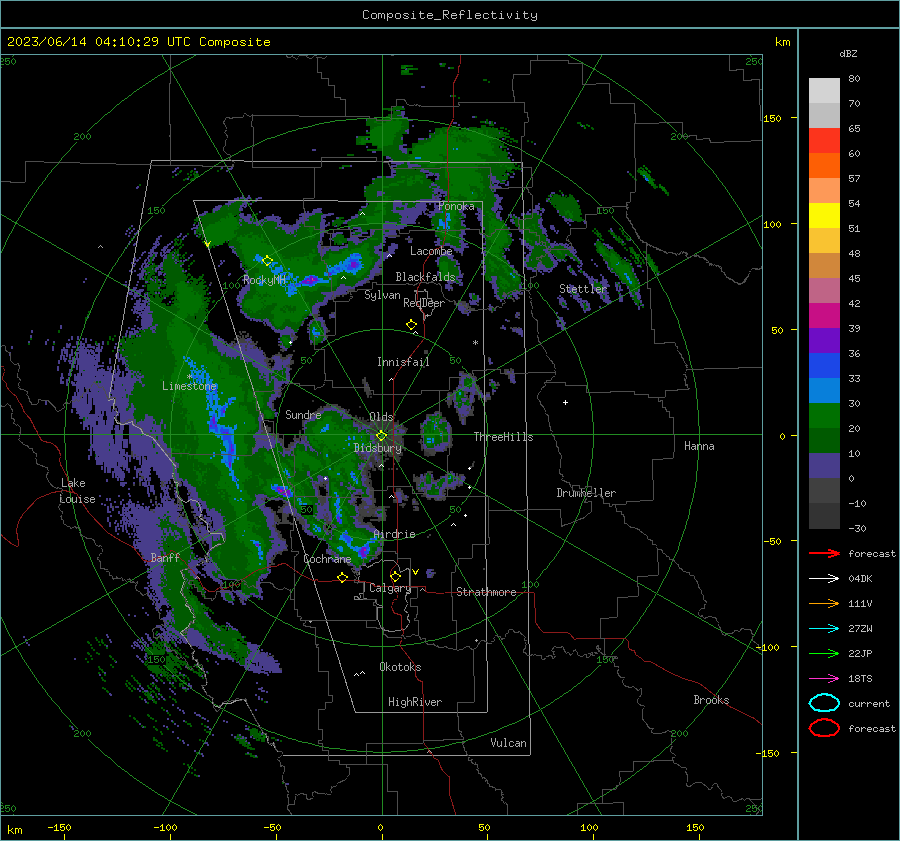Click yellow radar center marker near Olds
The width and height of the screenshot is (900, 841).
click(x=381, y=436)
